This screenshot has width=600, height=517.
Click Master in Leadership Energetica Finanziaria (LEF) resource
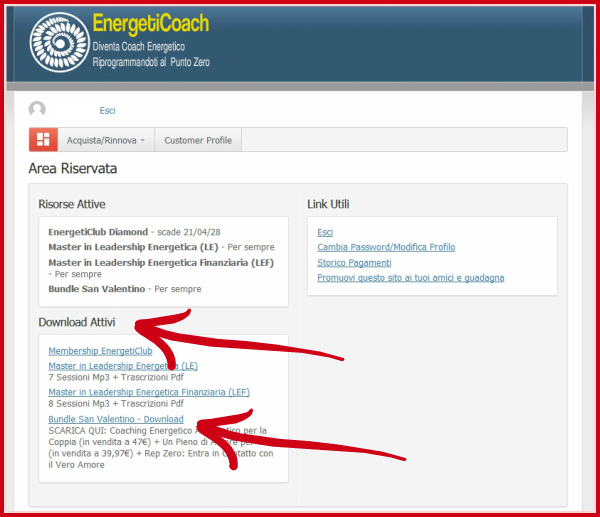click(x=161, y=263)
